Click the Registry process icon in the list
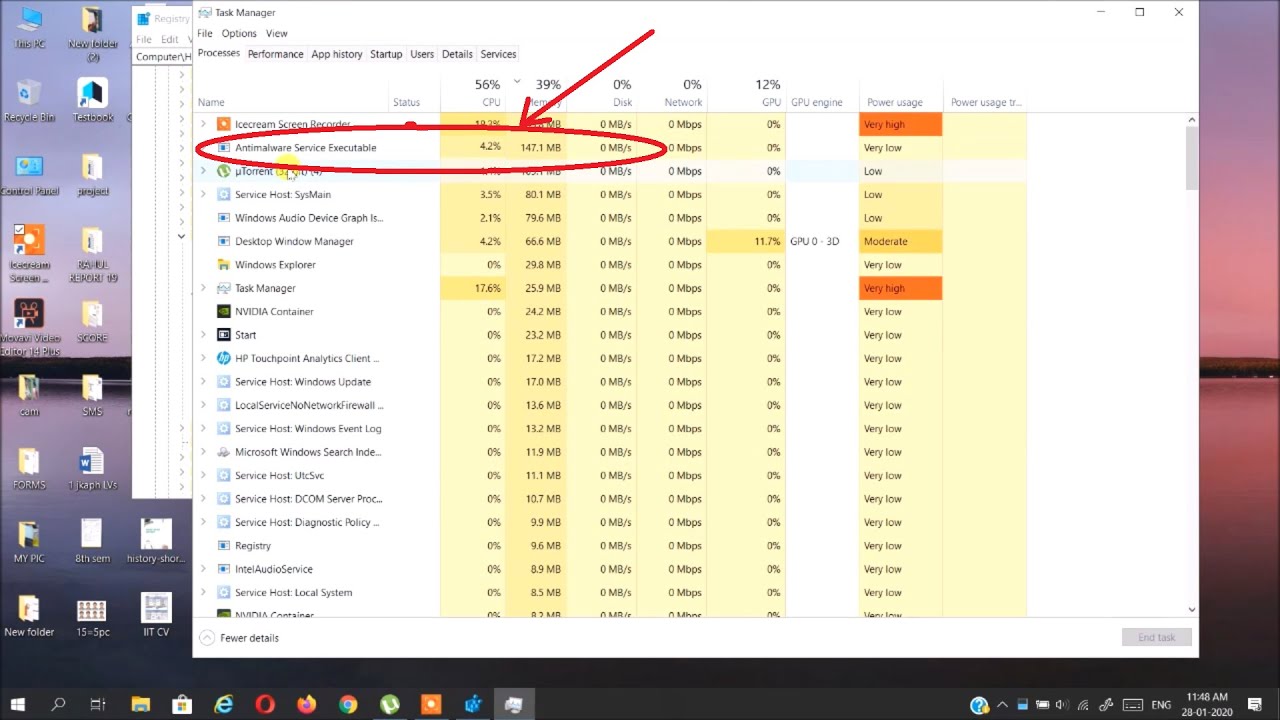The width and height of the screenshot is (1280, 720). (x=224, y=546)
